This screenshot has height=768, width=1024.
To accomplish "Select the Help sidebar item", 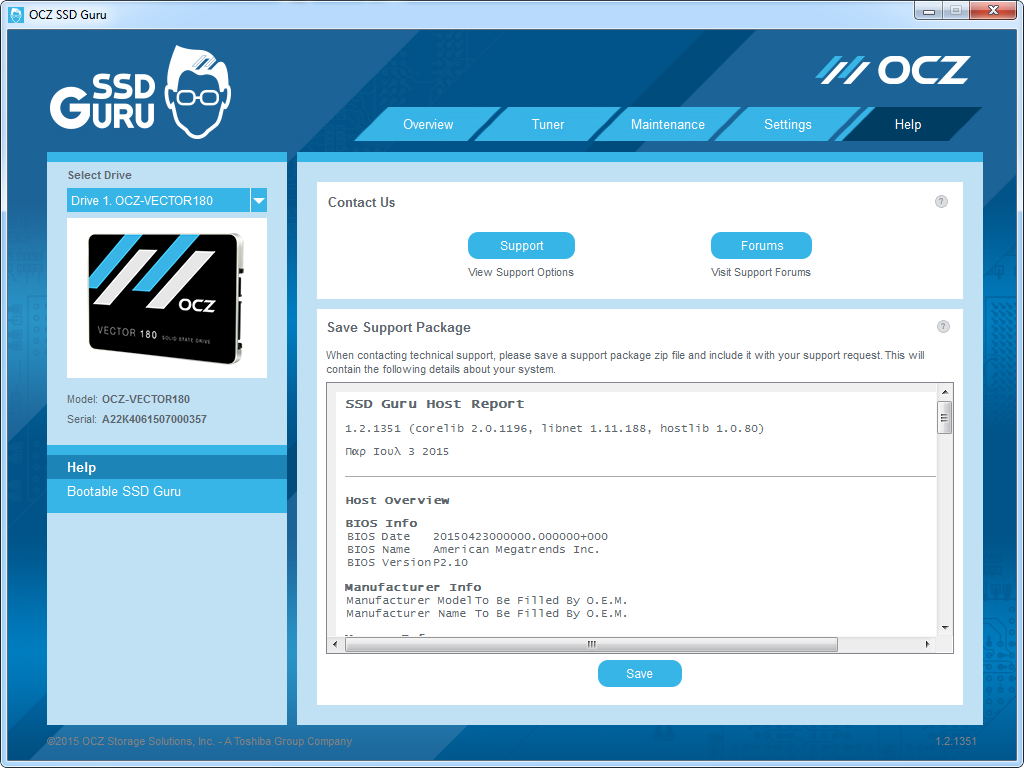I will (167, 468).
